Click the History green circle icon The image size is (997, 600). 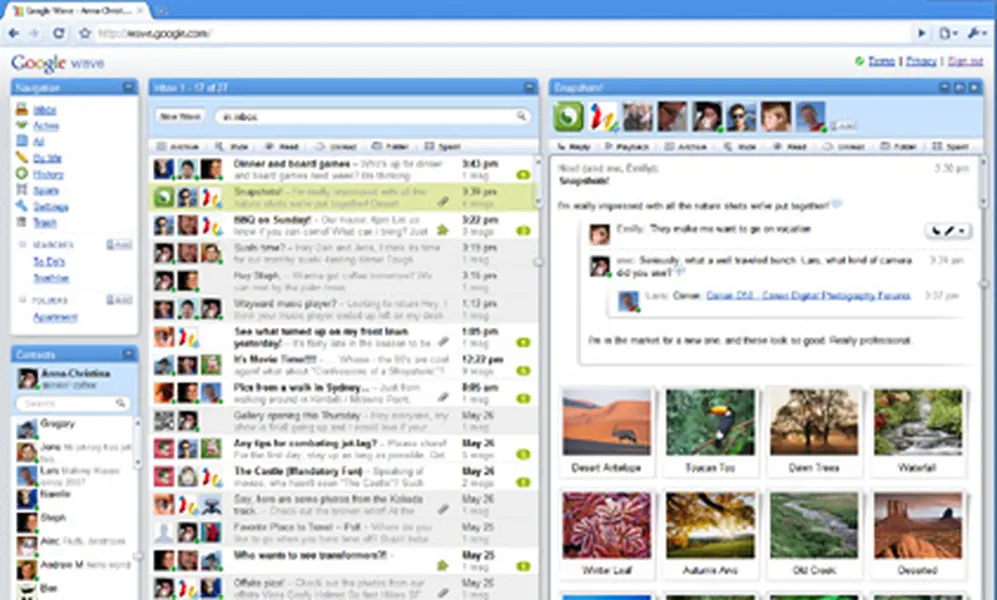[22, 174]
